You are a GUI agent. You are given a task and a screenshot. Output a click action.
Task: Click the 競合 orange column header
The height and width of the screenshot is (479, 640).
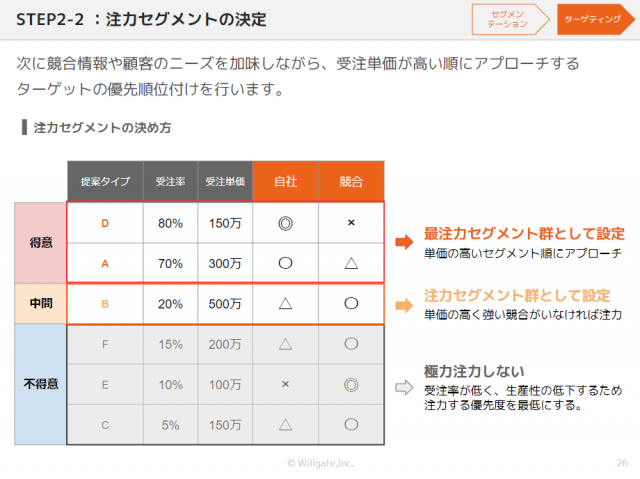pyautogui.click(x=351, y=182)
